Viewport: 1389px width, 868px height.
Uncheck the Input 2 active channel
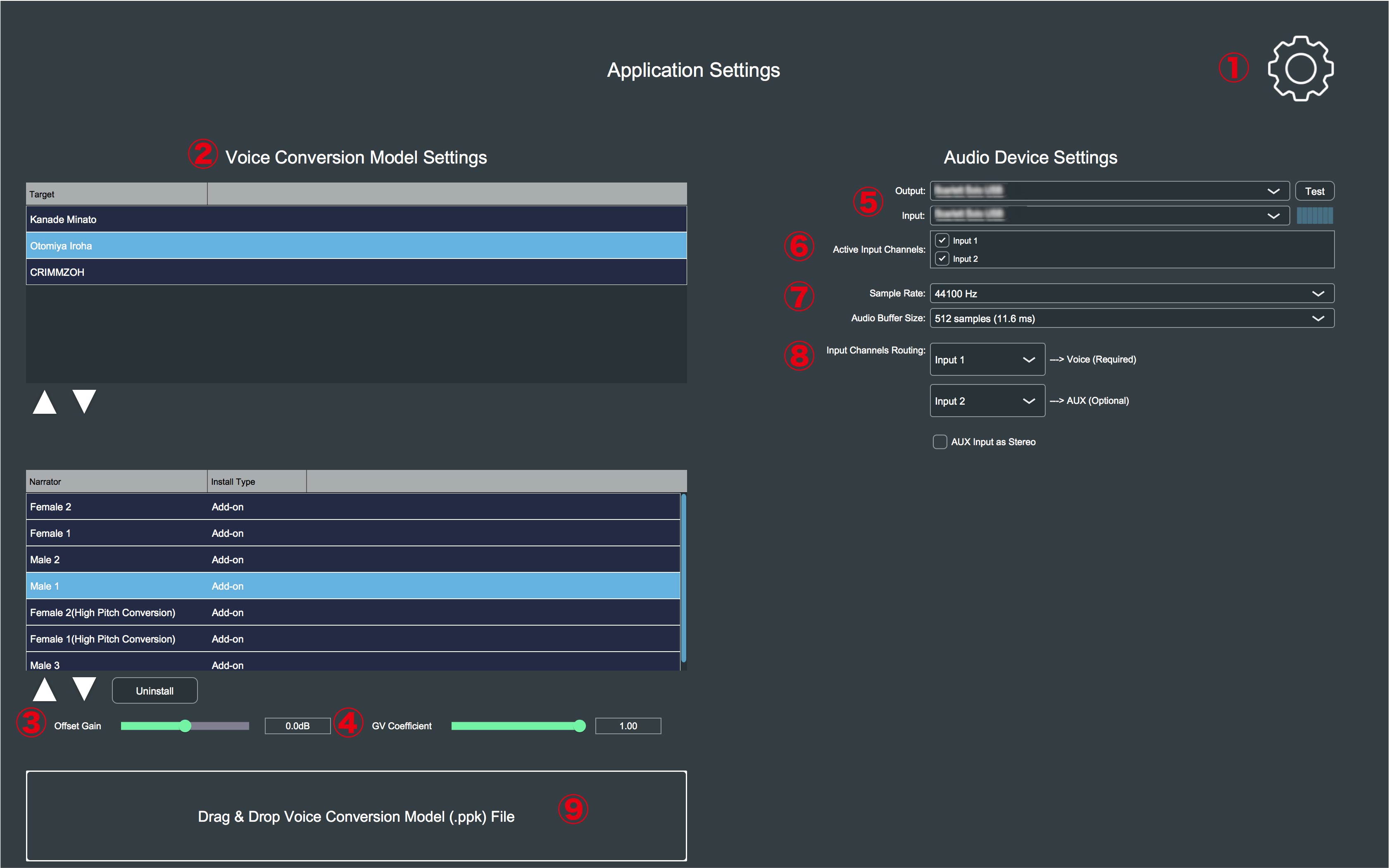coord(942,259)
